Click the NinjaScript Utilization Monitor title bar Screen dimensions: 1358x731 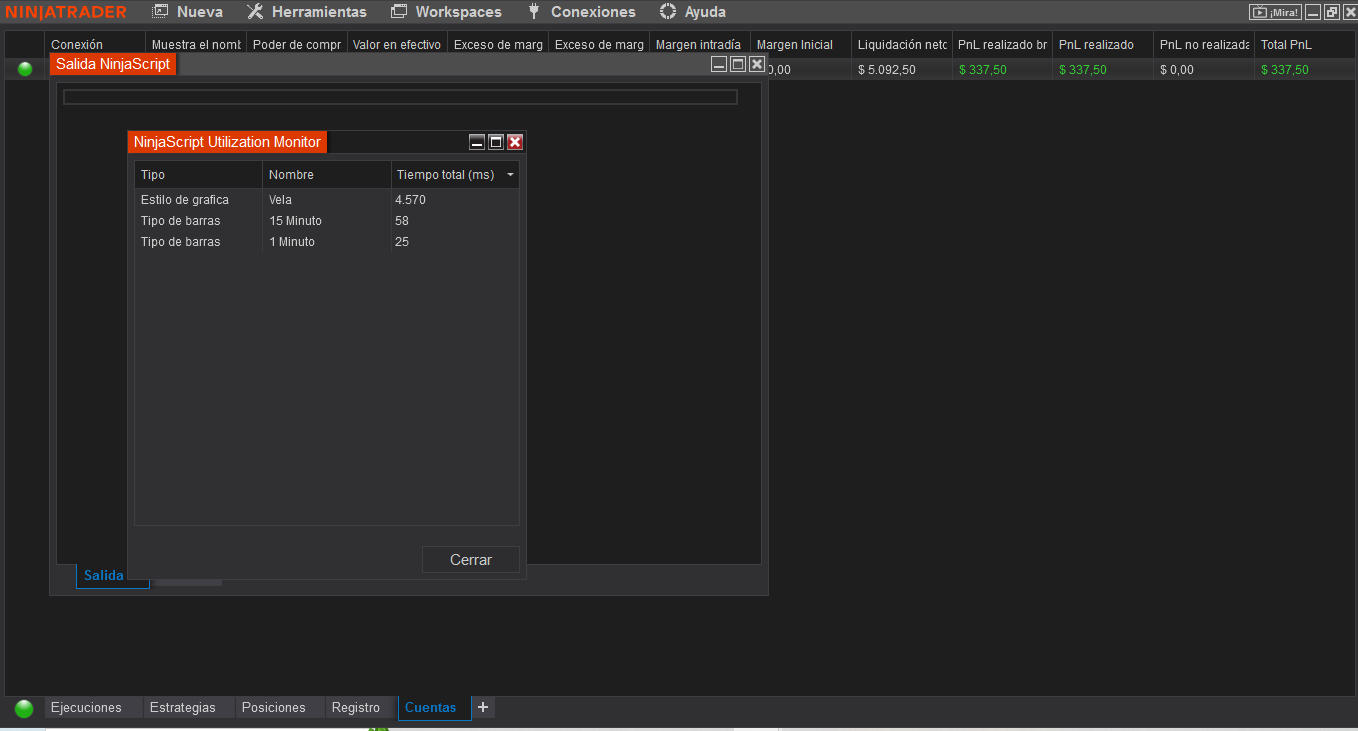click(x=227, y=142)
